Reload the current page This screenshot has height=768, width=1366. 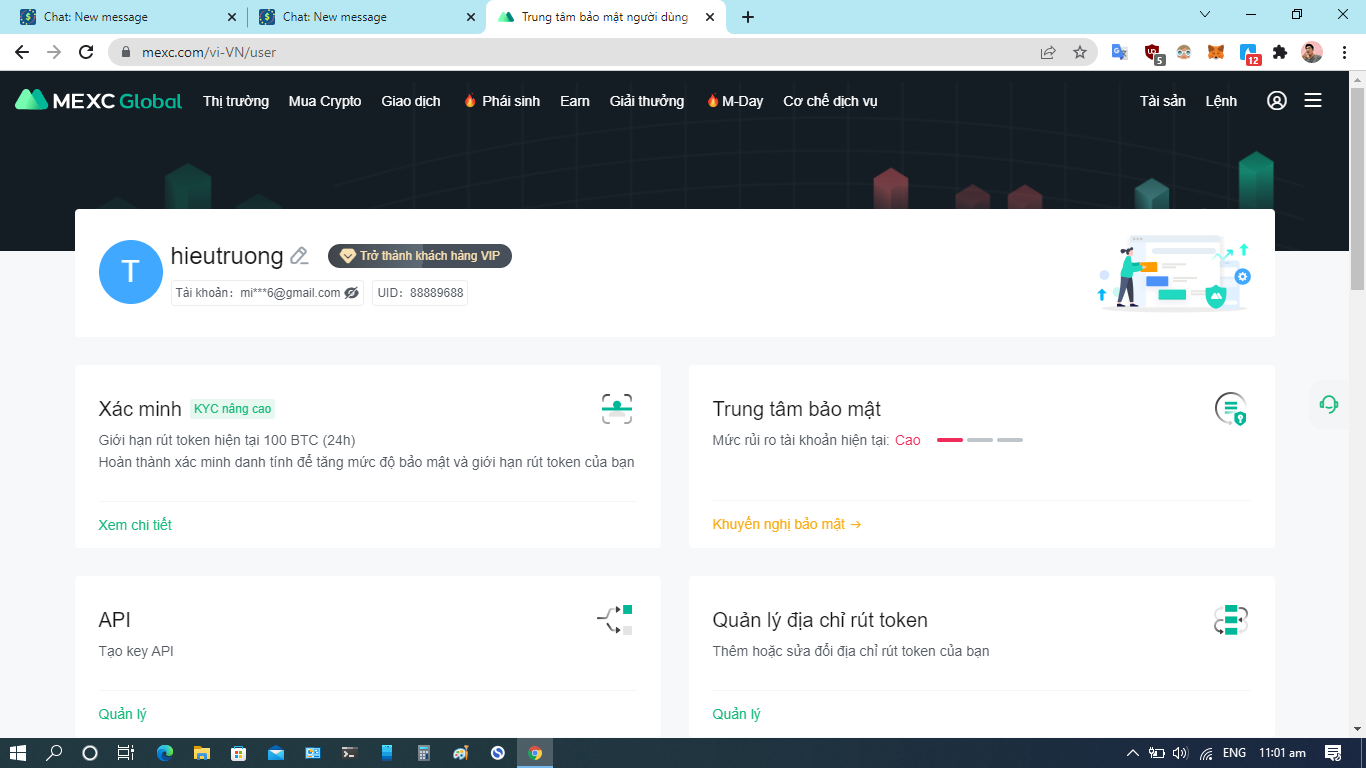coord(86,52)
